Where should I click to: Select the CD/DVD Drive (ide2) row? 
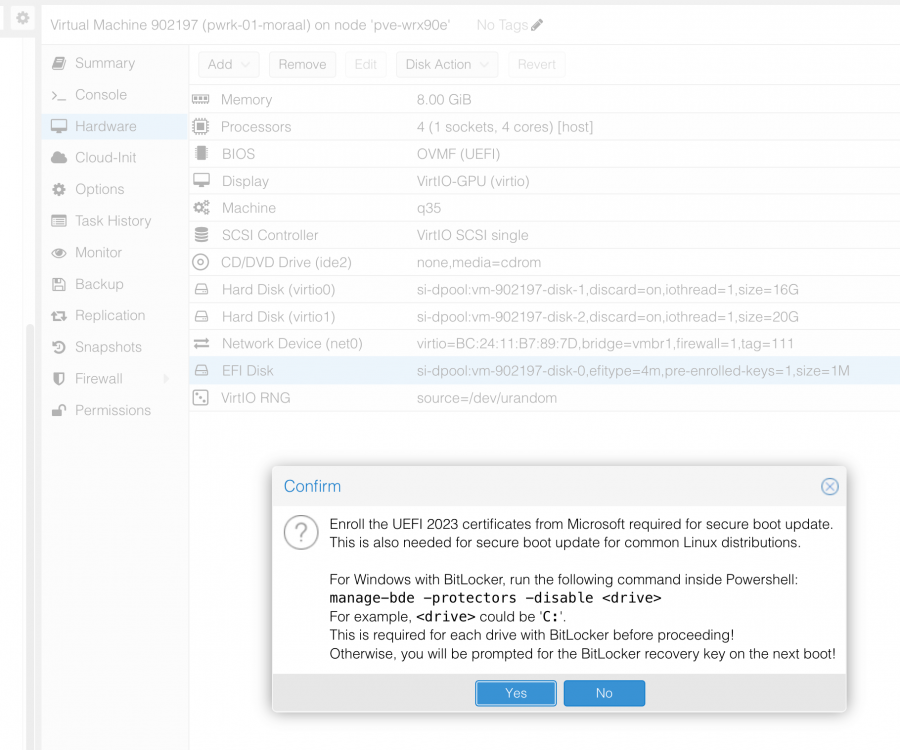tap(544, 262)
